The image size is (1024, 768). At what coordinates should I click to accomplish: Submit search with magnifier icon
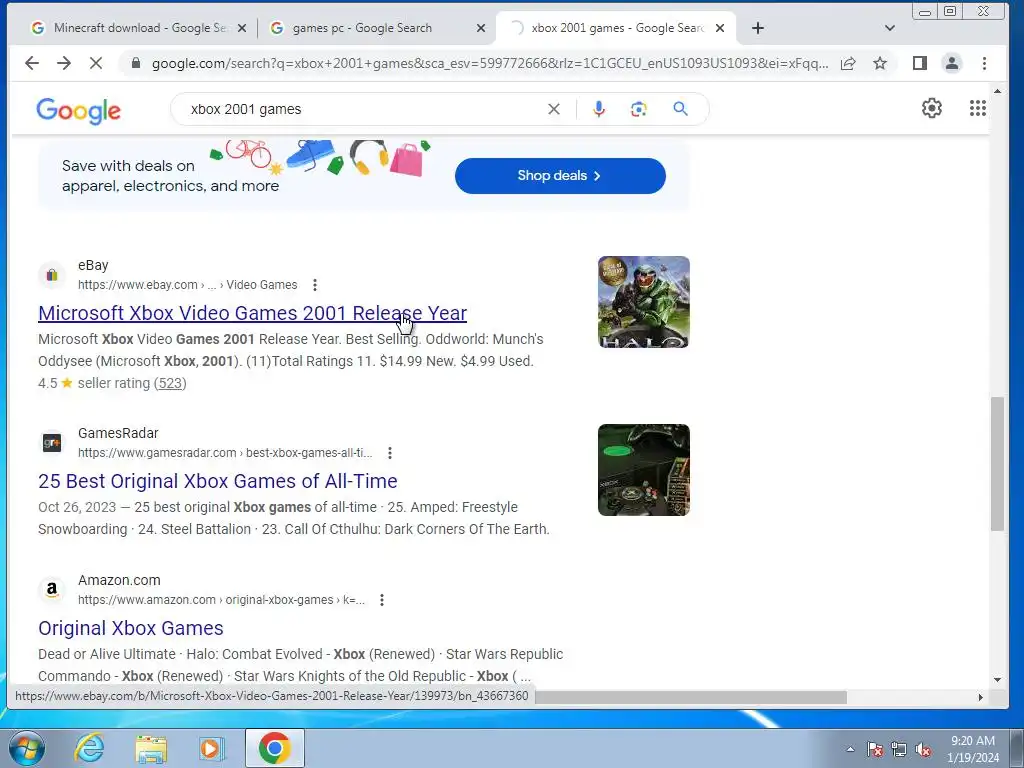pyautogui.click(x=680, y=109)
